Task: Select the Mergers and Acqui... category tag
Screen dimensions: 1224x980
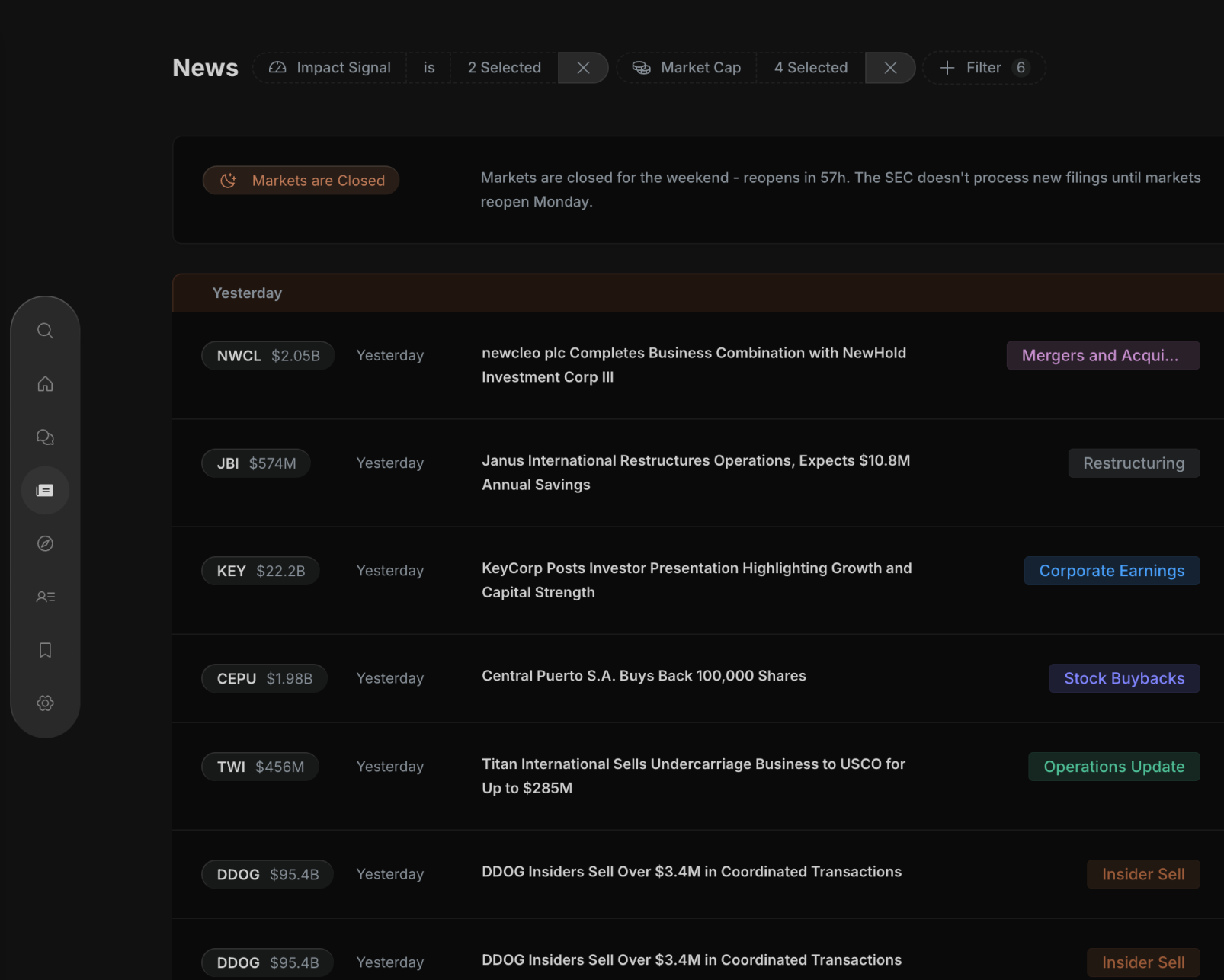Action: coord(1103,356)
